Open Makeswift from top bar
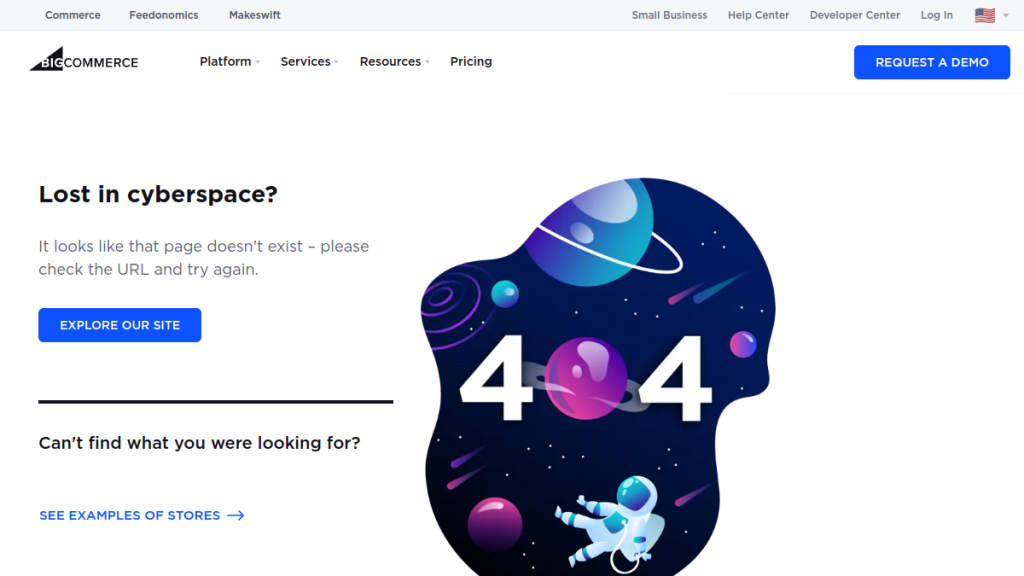 (x=255, y=15)
